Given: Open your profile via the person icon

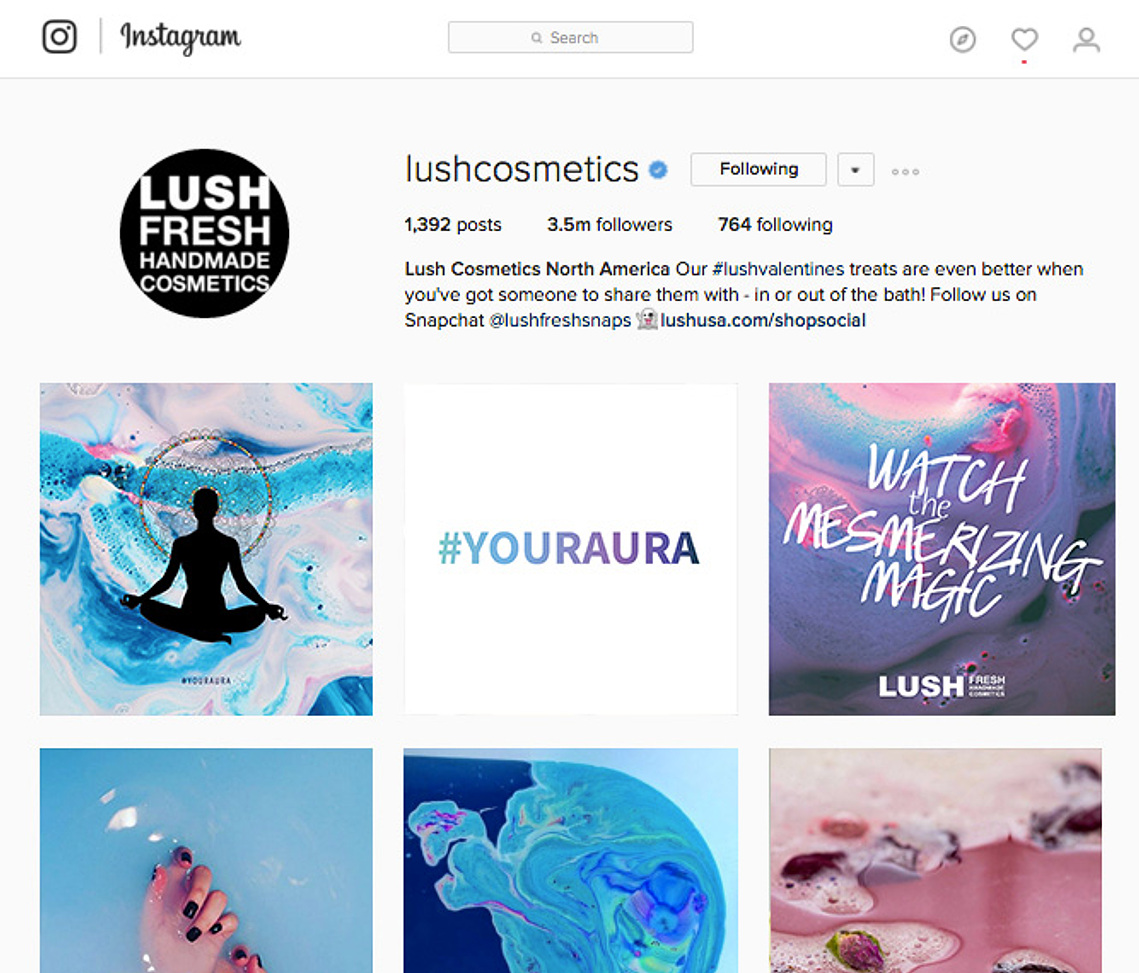Looking at the screenshot, I should pos(1086,39).
